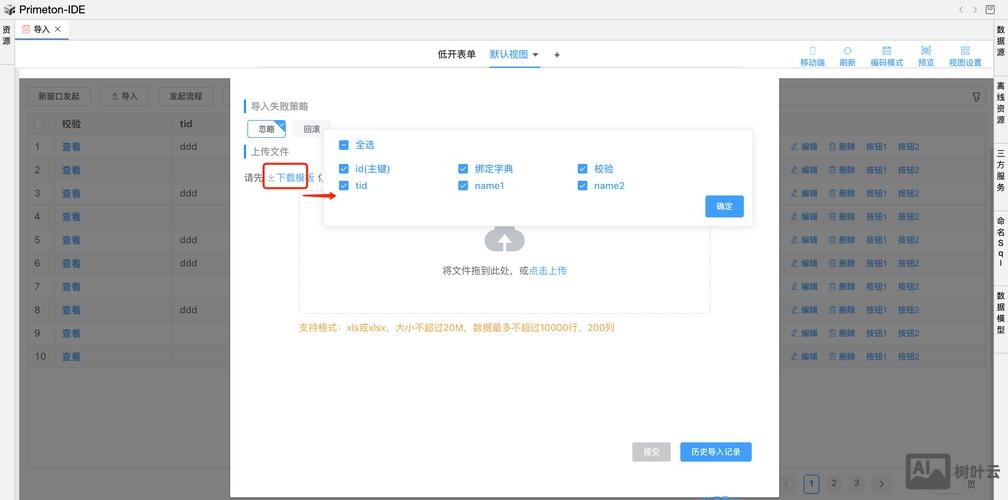Click 按钮1 in row 8

(876, 310)
